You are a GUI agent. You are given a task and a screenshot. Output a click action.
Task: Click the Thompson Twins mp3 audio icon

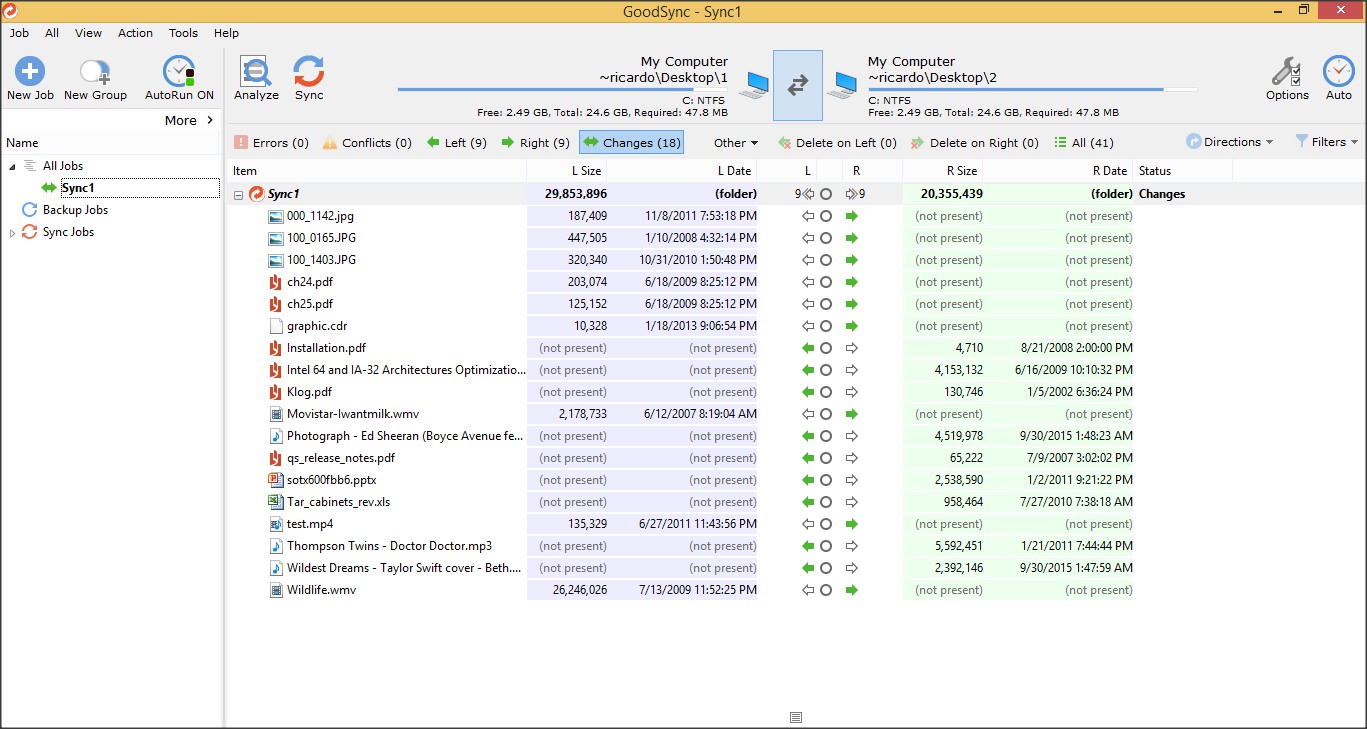(x=276, y=546)
